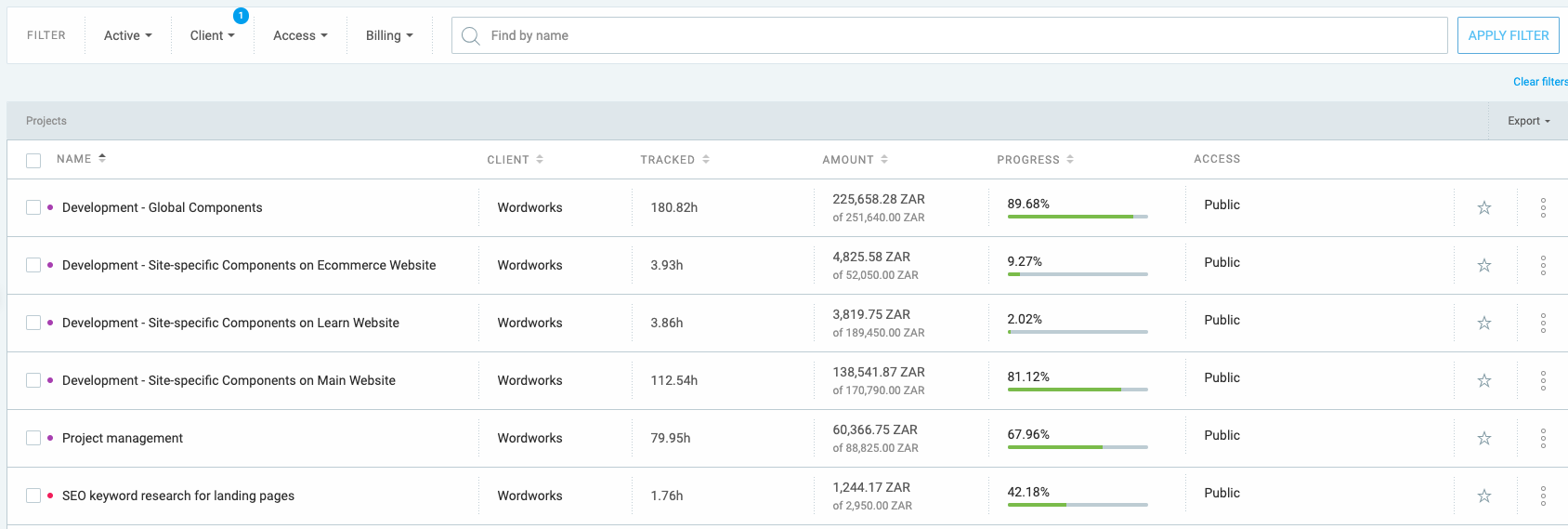Sort by Progress column sort icon
1568x529 pixels.
1070,159
